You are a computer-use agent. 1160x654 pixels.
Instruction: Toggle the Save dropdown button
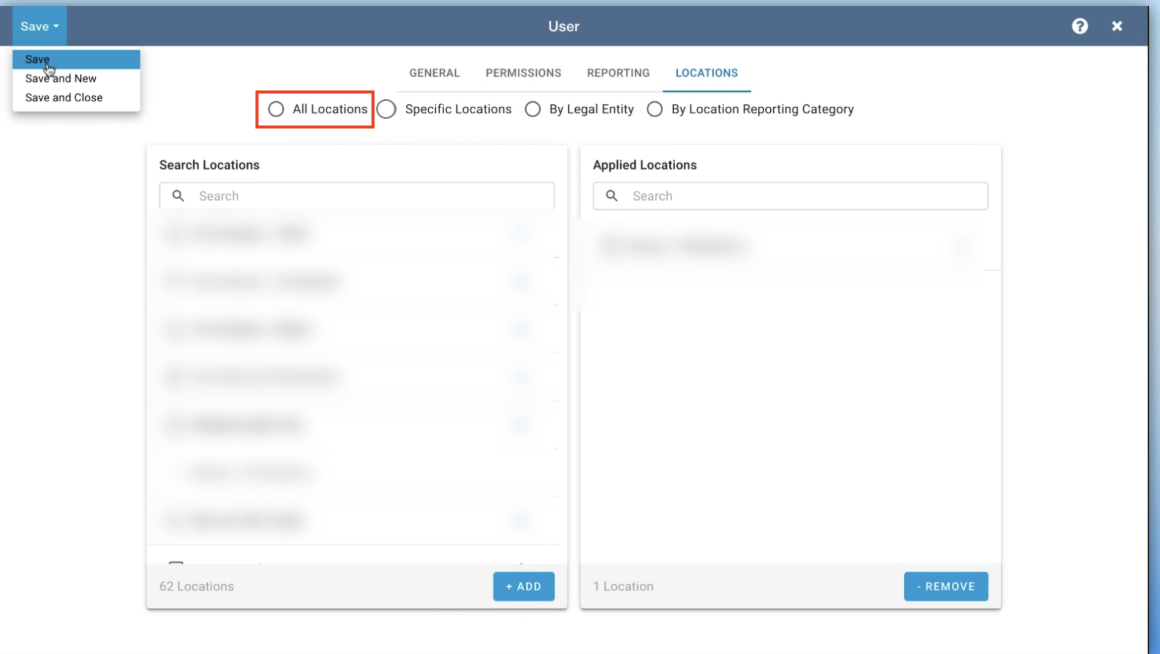point(40,26)
